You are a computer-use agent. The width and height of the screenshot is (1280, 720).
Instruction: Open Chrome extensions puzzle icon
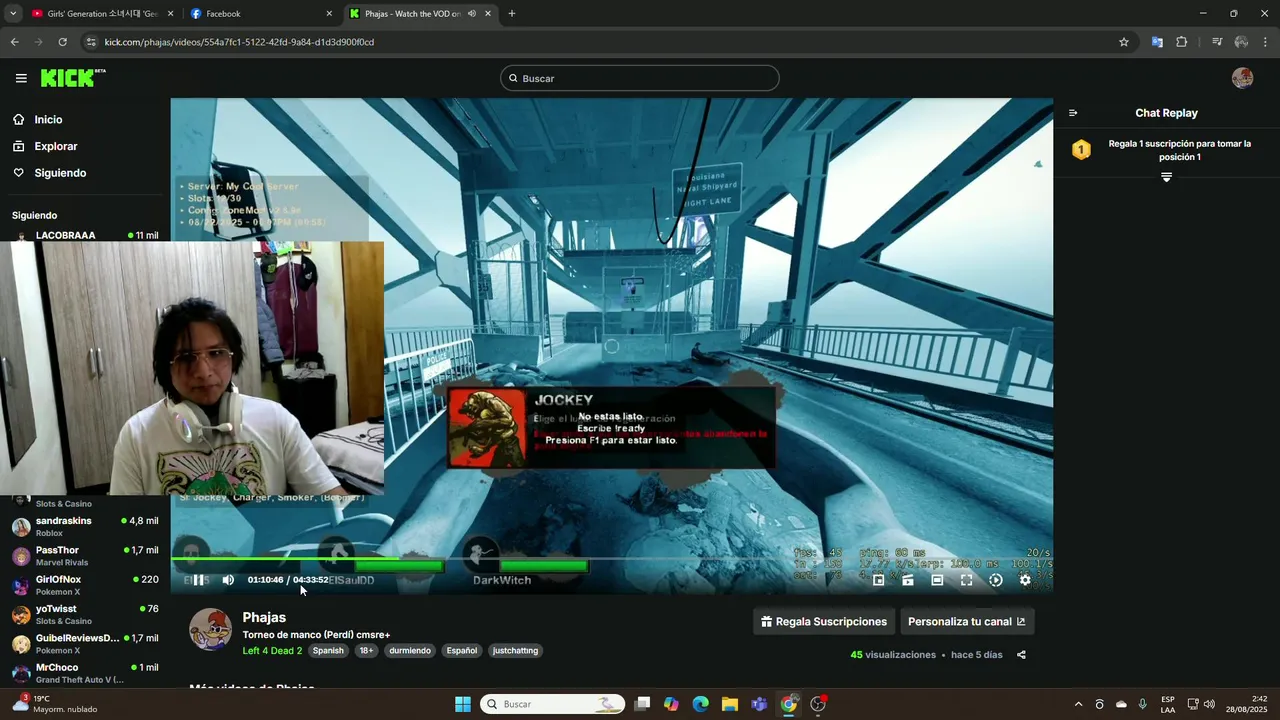coord(1182,42)
